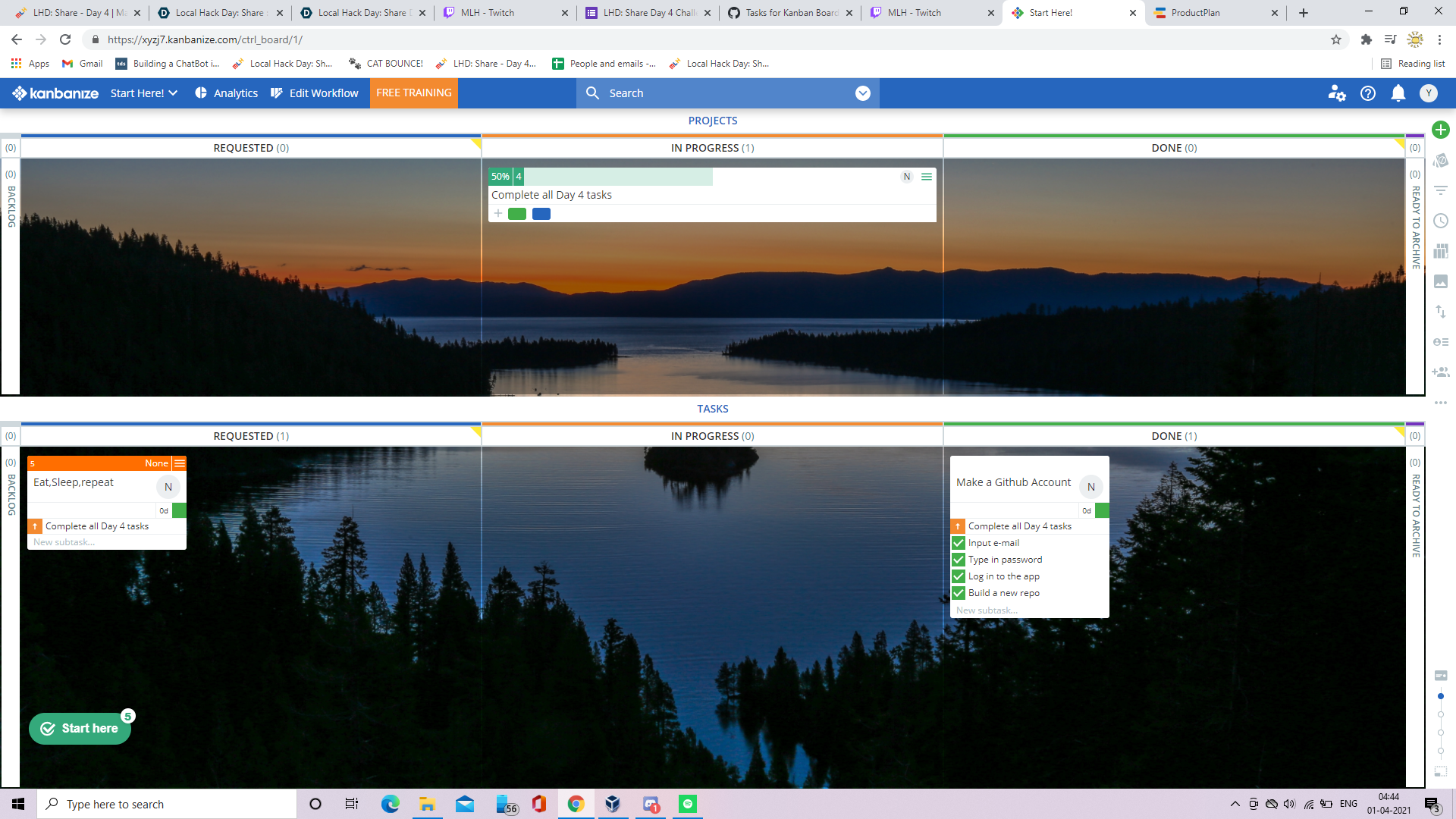Screen dimensions: 1456x819
Task: Uncheck the Input e-mail subtask
Action: [959, 543]
